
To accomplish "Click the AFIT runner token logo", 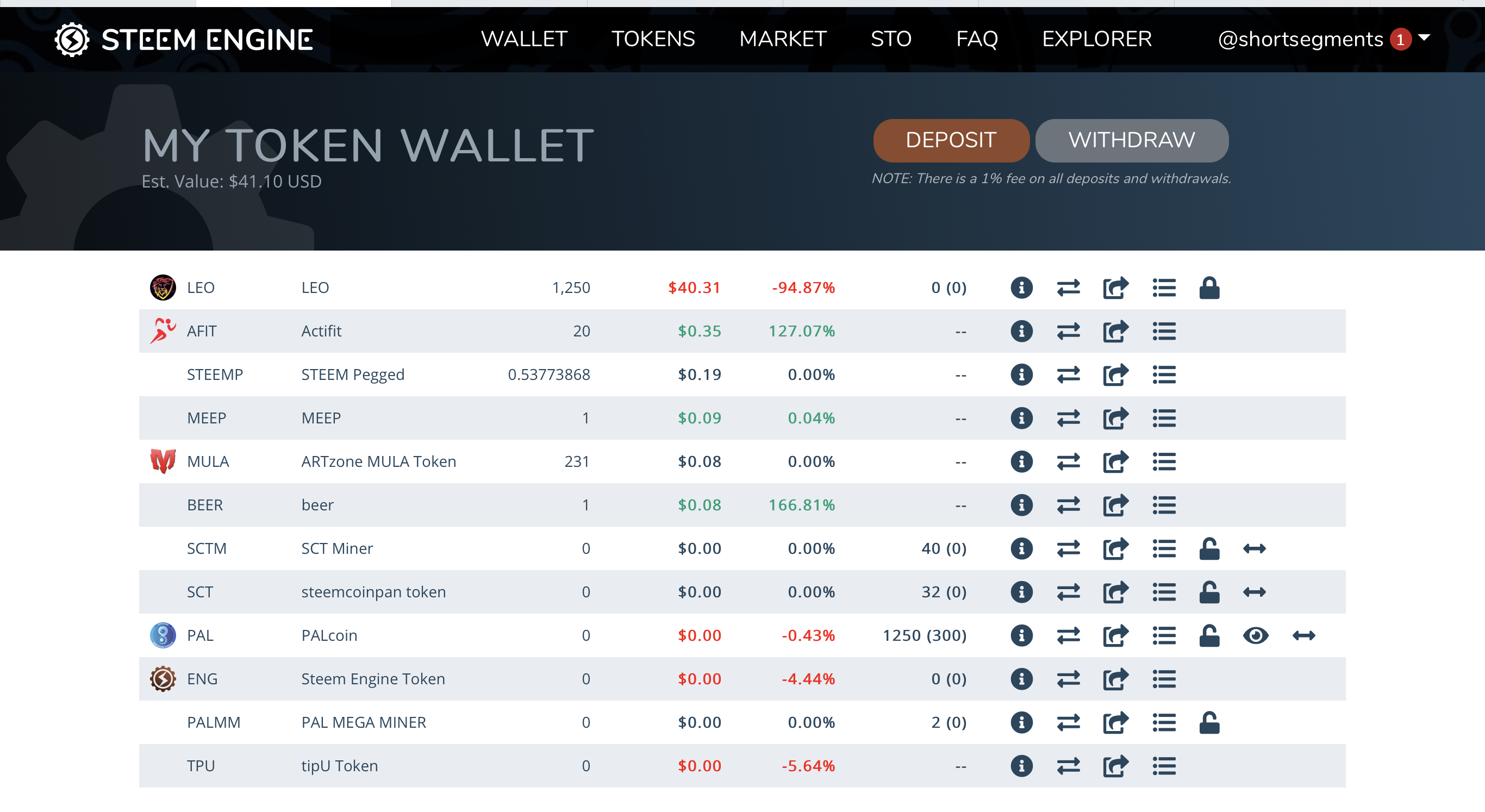I will pos(163,331).
